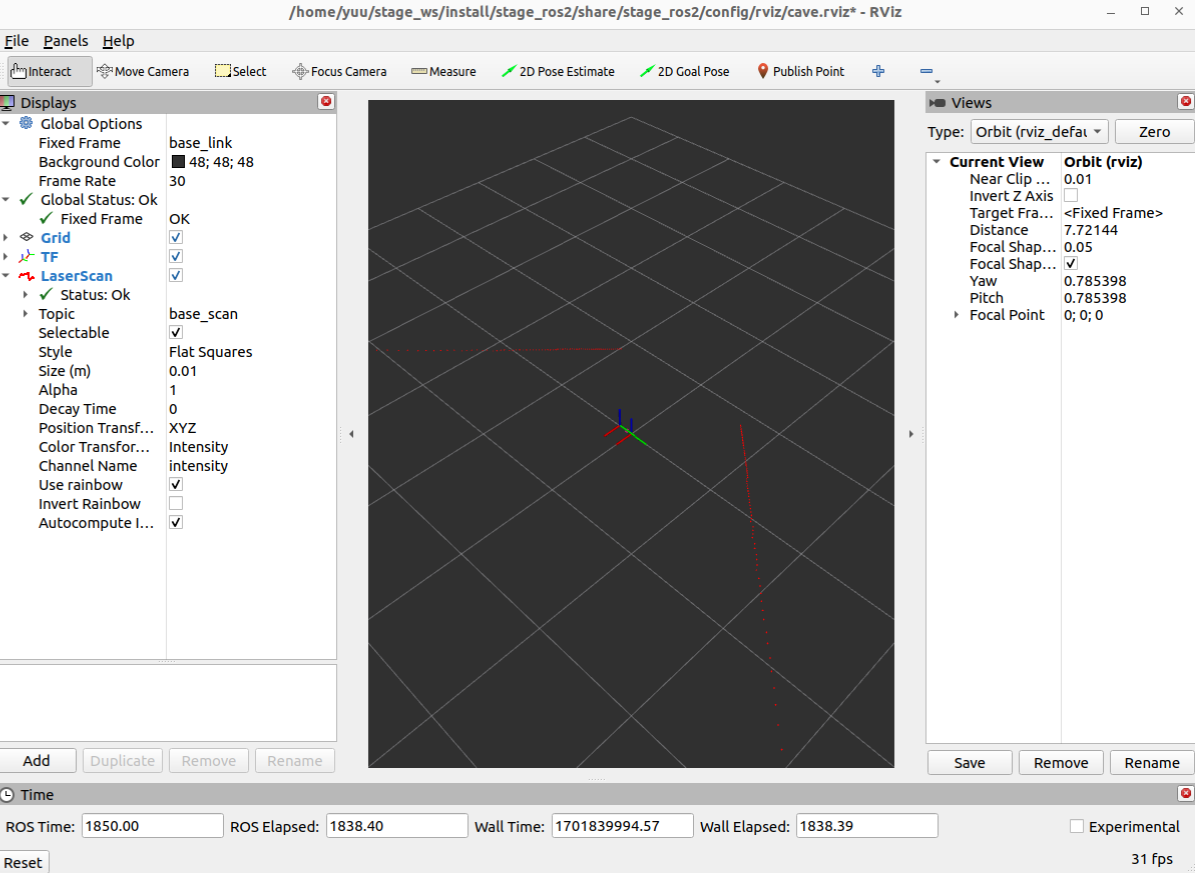Close the Displays panel
Screen dimensions: 1195x873
(326, 101)
